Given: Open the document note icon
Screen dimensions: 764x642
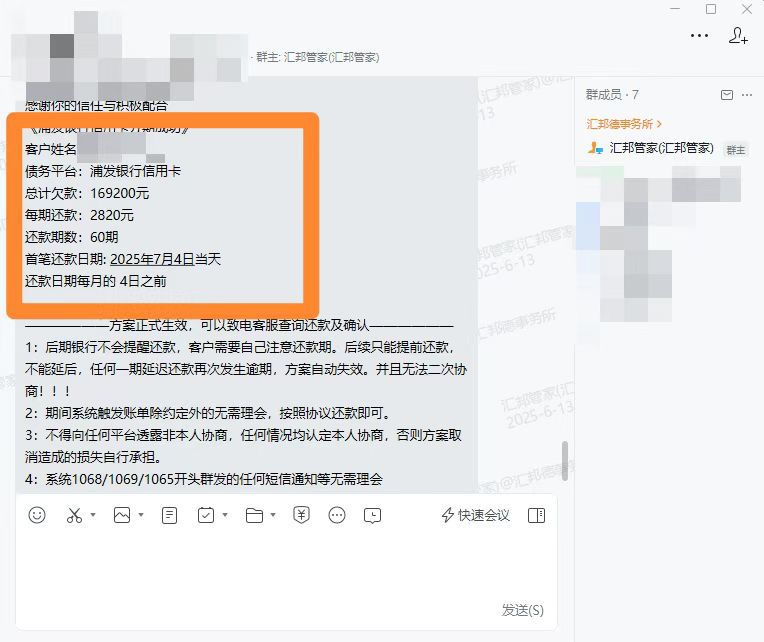Looking at the screenshot, I should 169,515.
